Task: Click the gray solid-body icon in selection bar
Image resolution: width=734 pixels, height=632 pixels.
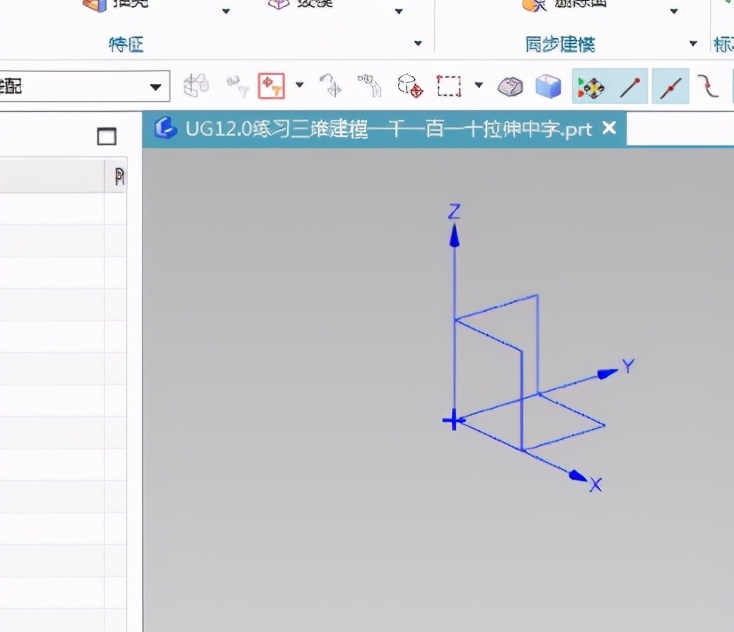Action: coord(510,87)
